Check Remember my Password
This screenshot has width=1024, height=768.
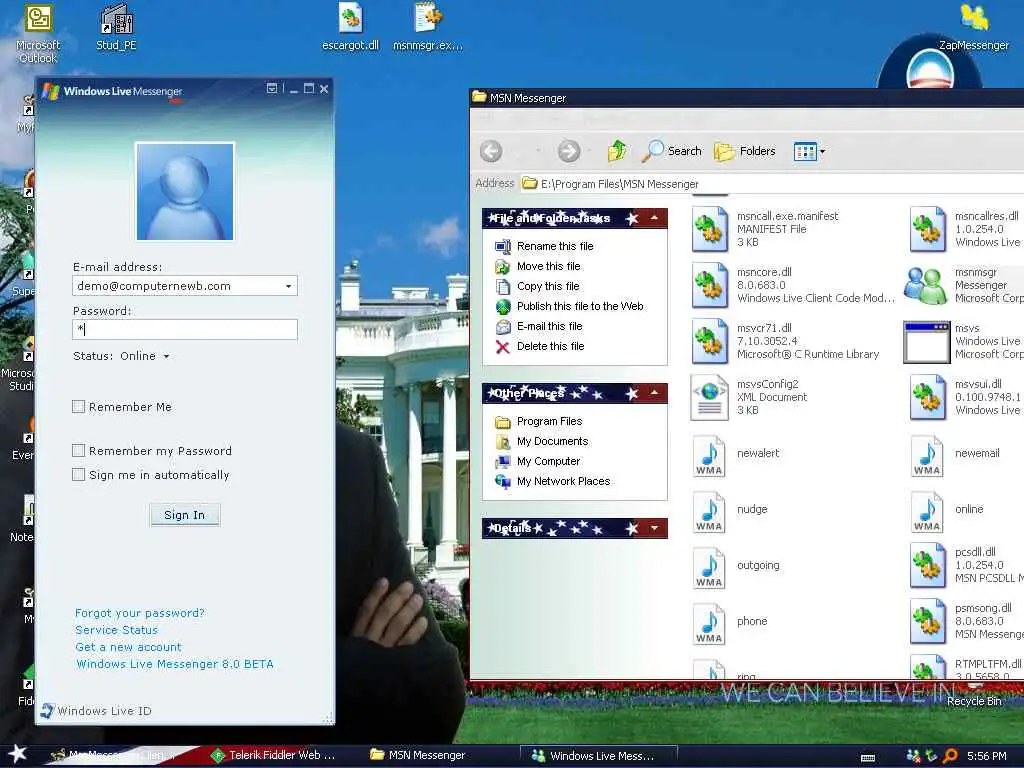[x=78, y=451]
